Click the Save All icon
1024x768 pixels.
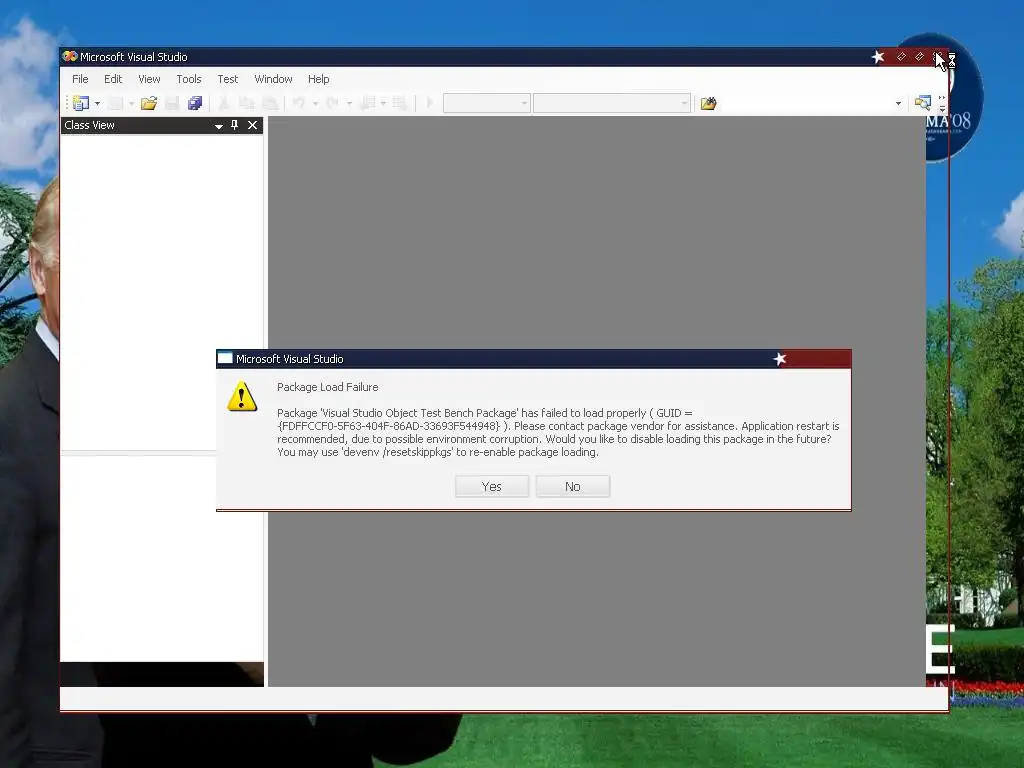[195, 103]
